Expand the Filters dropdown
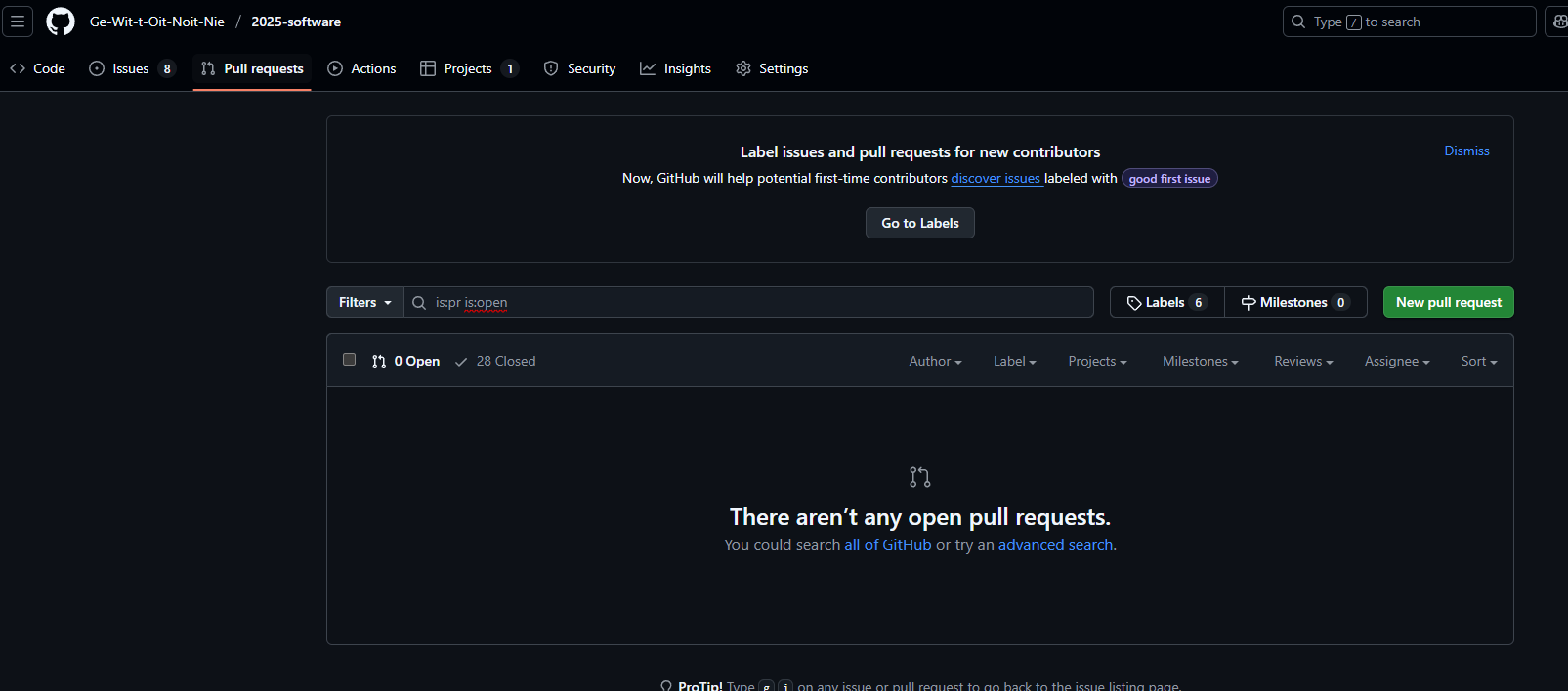This screenshot has width=1568, height=691. 365,302
